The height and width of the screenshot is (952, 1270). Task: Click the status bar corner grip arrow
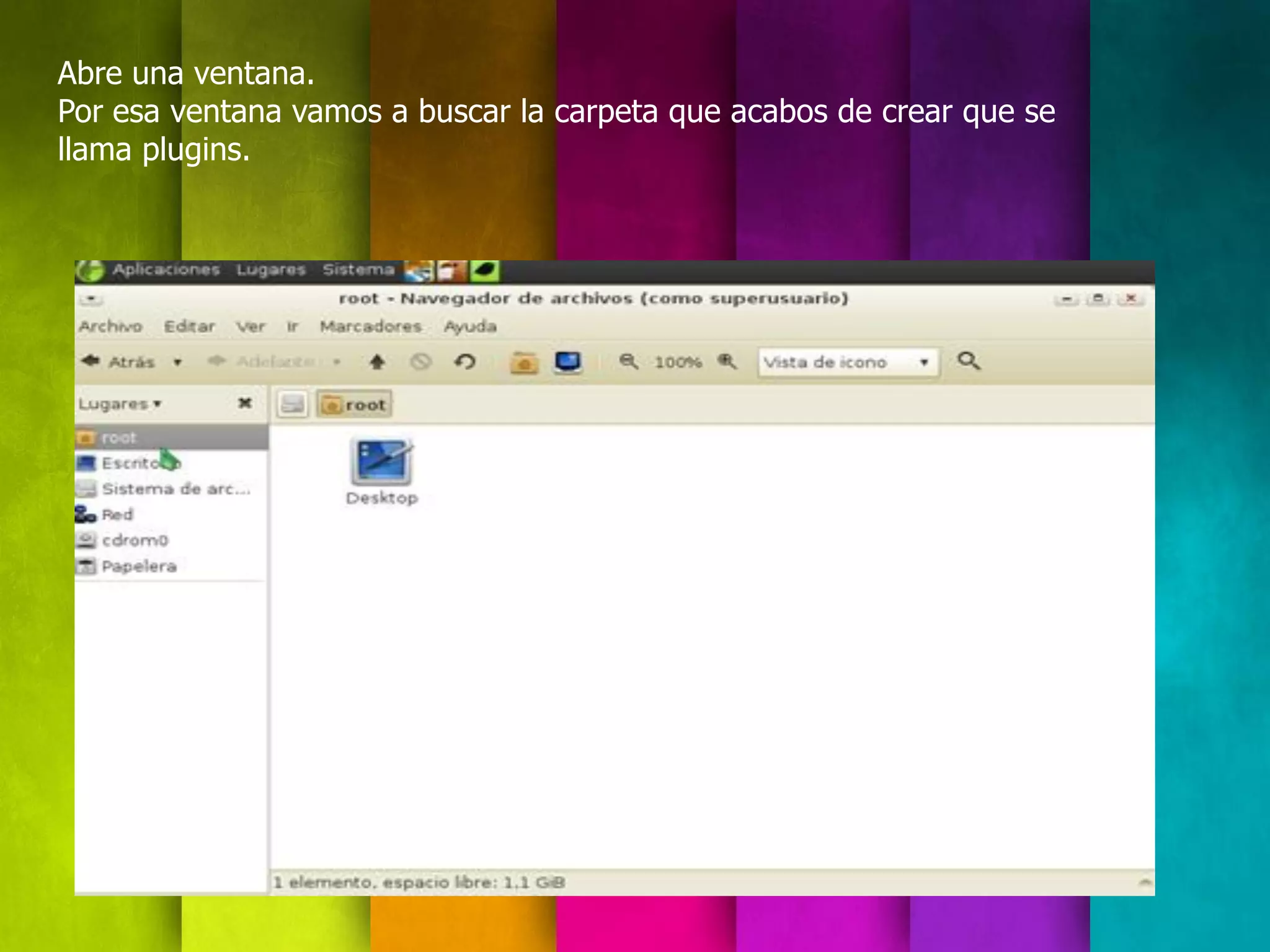1145,882
